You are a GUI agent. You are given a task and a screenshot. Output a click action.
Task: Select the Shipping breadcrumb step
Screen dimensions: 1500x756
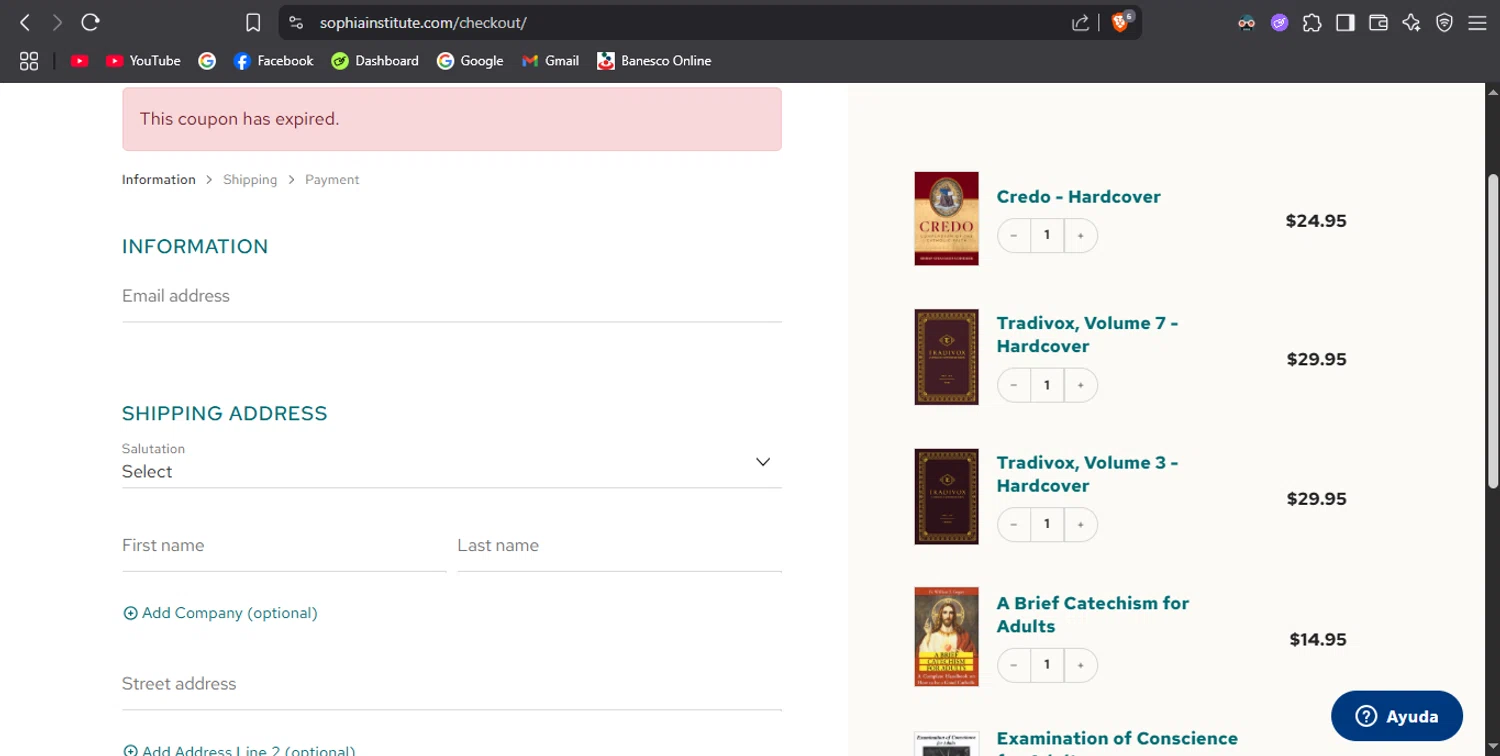coord(250,180)
